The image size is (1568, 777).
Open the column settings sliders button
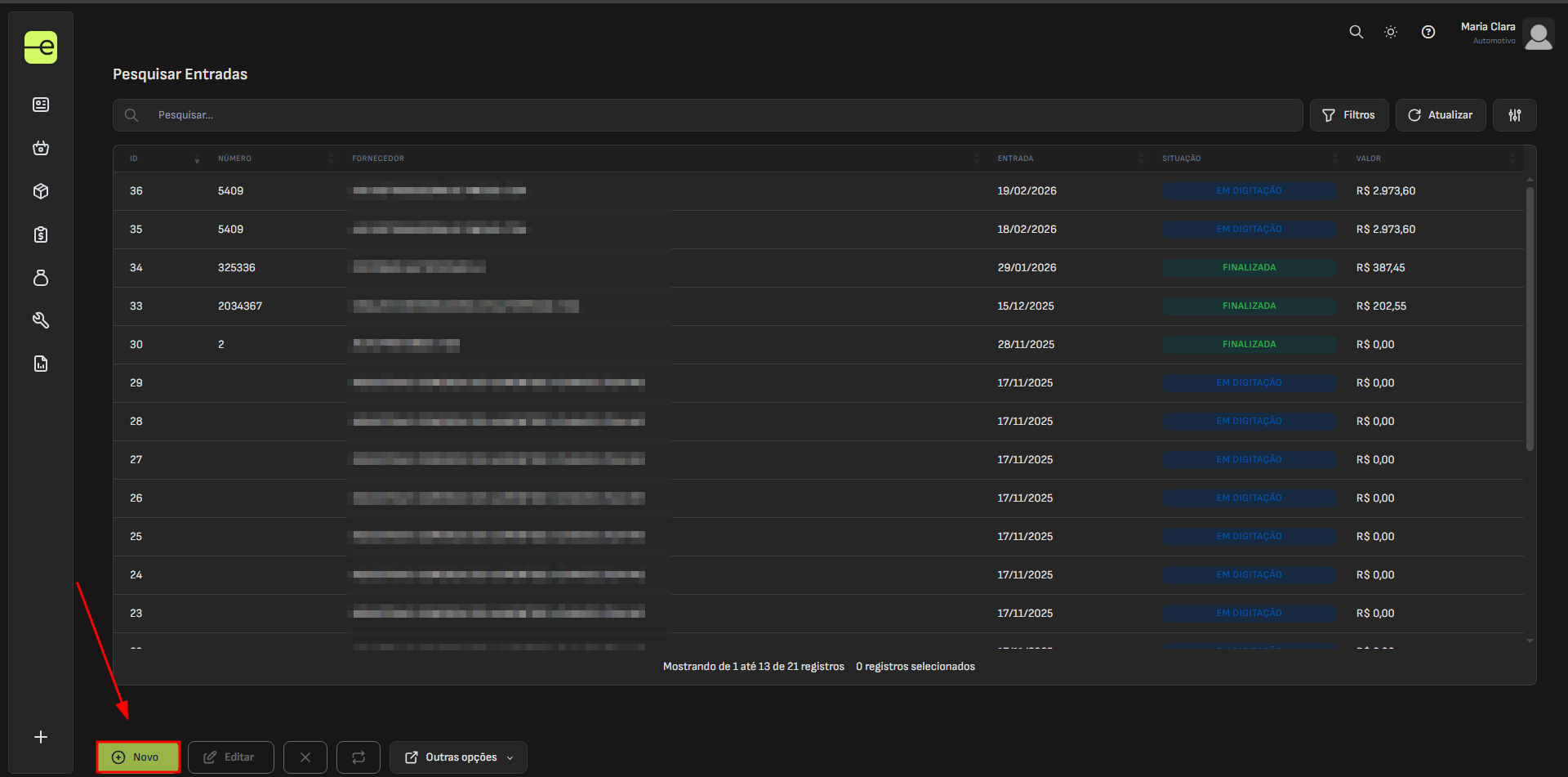coord(1514,115)
